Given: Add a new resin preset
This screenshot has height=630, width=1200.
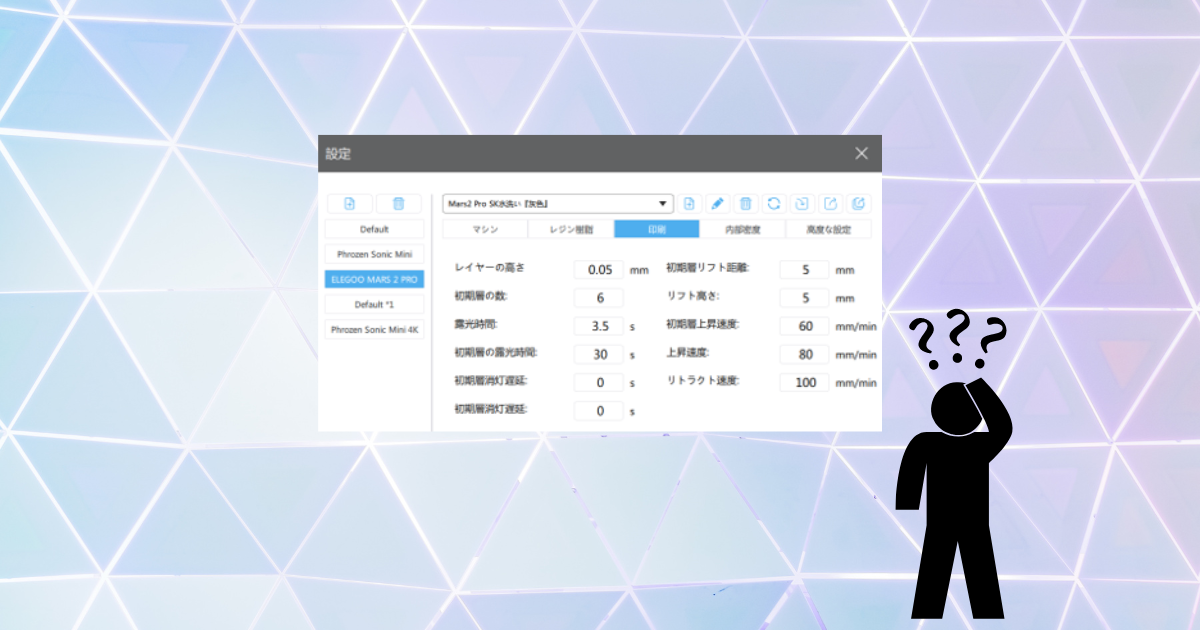Looking at the screenshot, I should (x=690, y=204).
